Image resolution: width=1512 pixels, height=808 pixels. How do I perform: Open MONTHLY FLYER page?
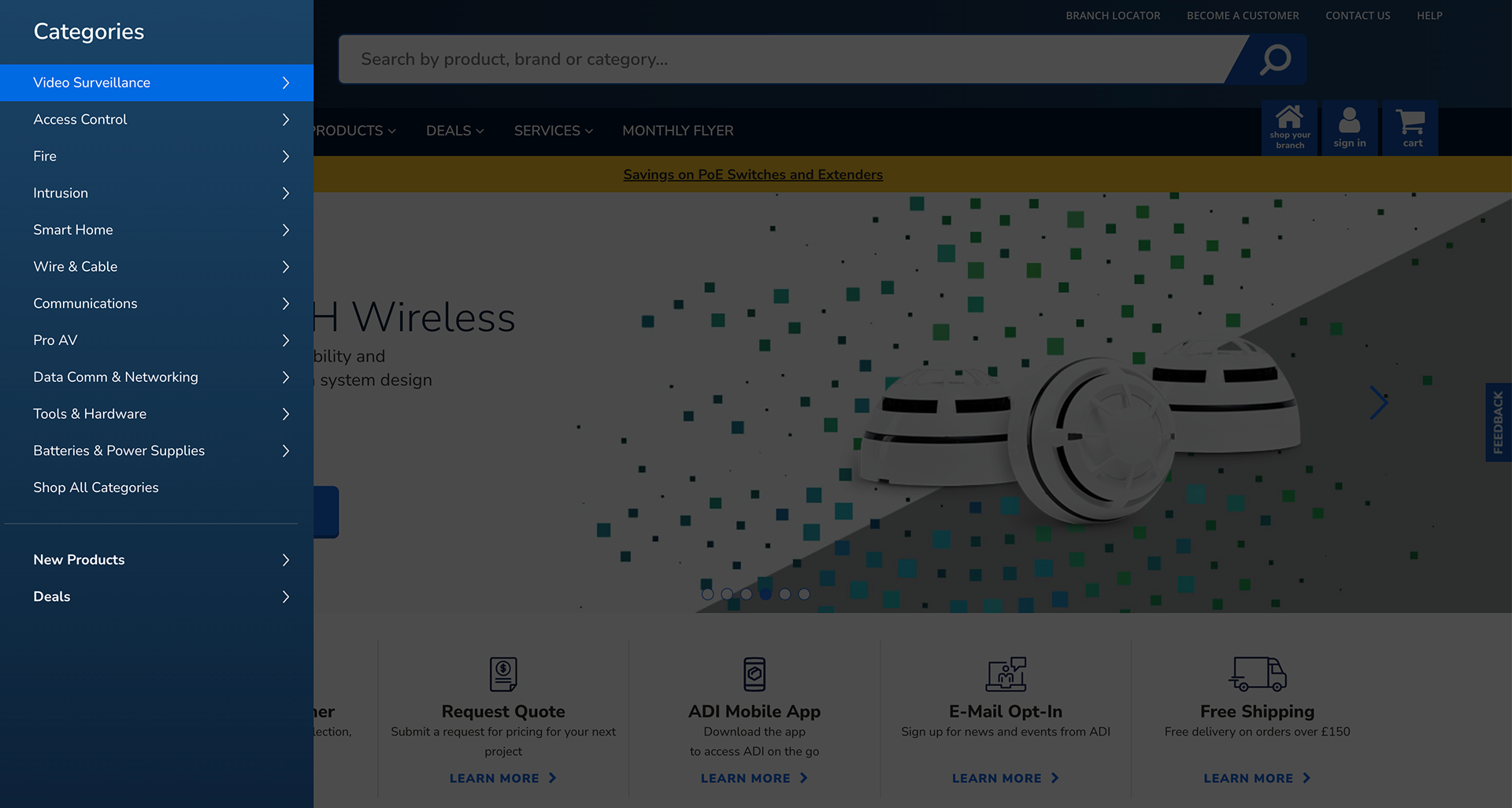coord(678,131)
